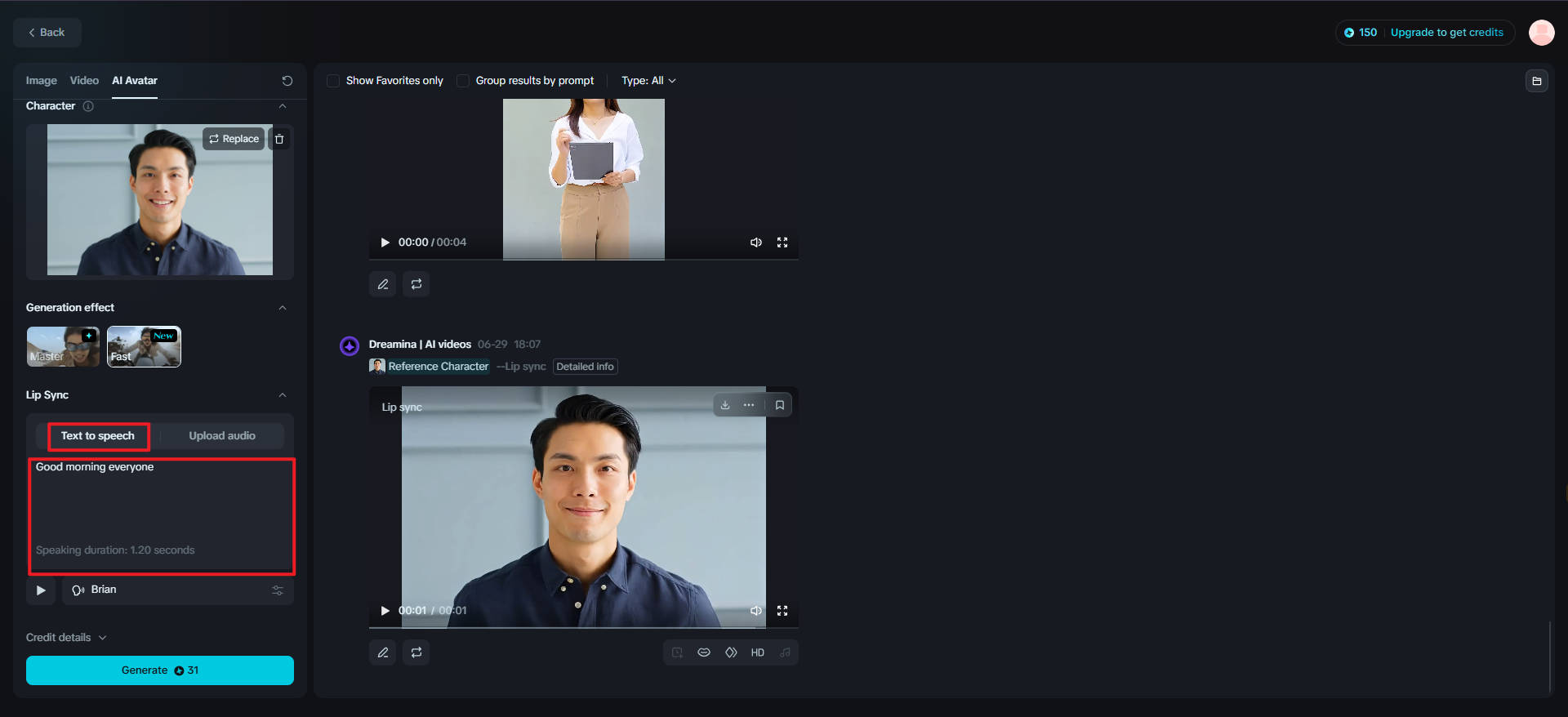
Task: Select the Fast generation effect
Action: click(x=144, y=347)
